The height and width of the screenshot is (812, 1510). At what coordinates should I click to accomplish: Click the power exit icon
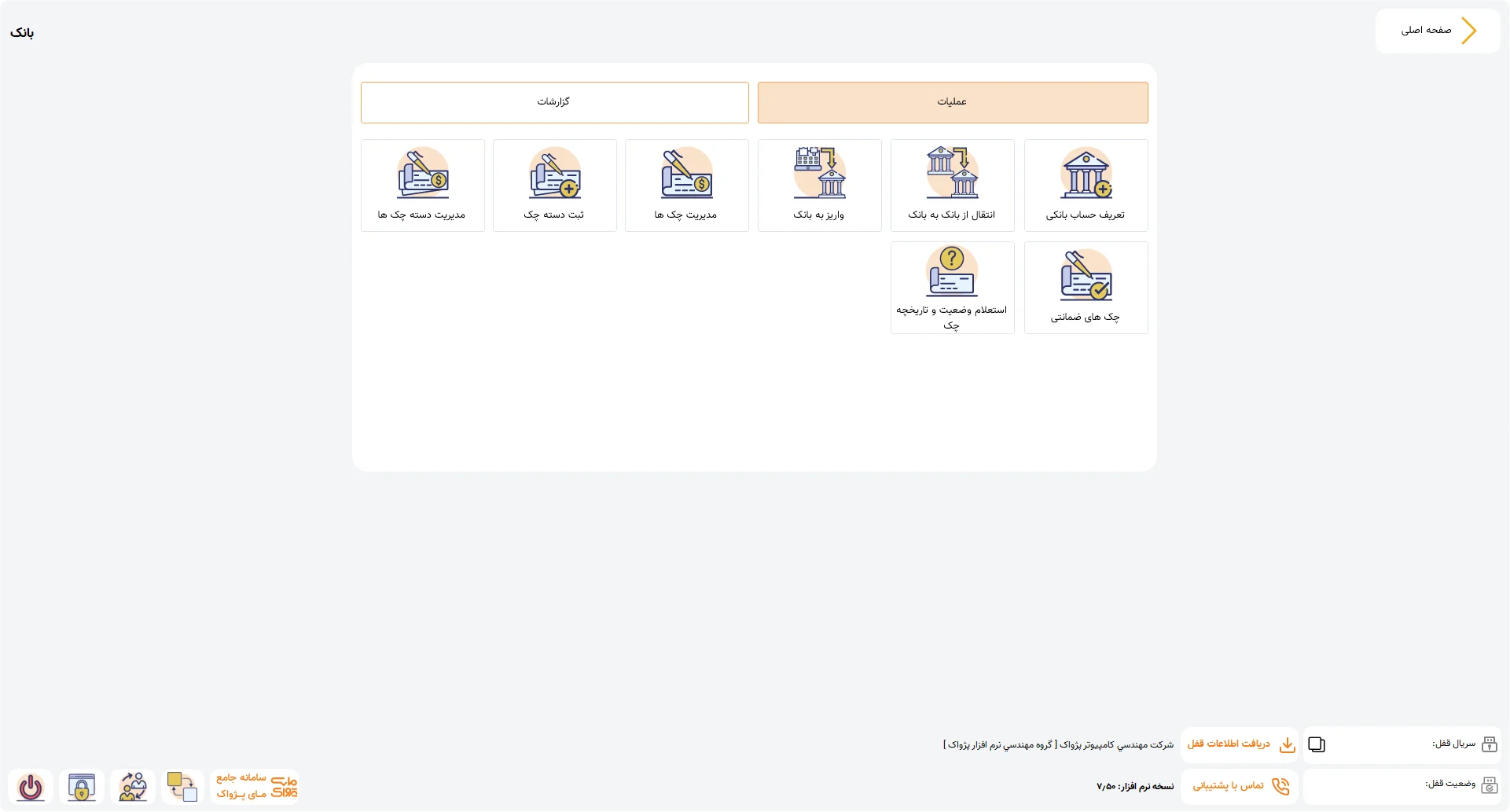(31, 787)
